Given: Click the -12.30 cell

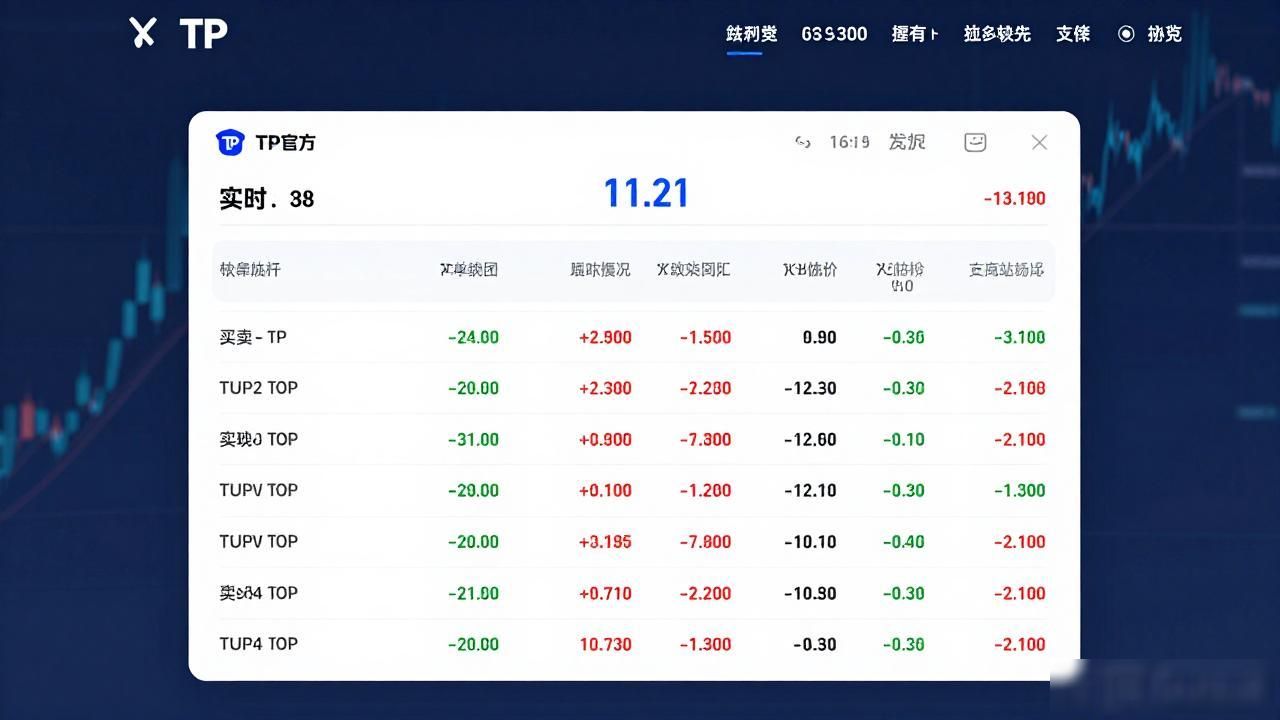Looking at the screenshot, I should 809,388.
